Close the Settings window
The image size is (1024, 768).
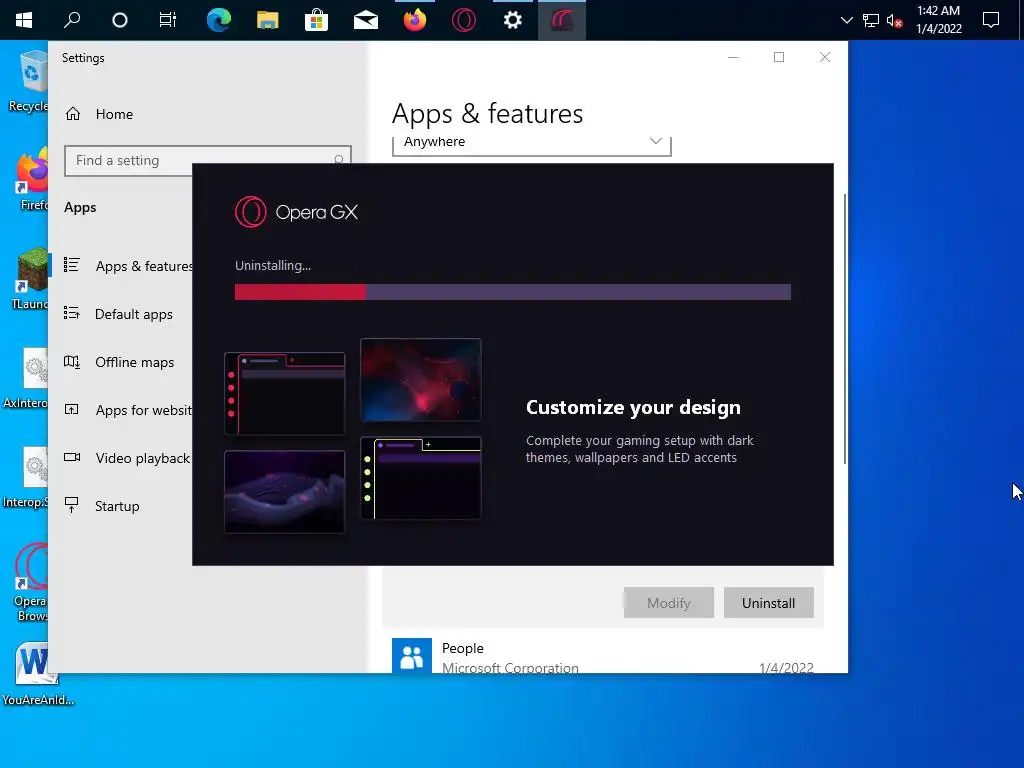click(825, 57)
